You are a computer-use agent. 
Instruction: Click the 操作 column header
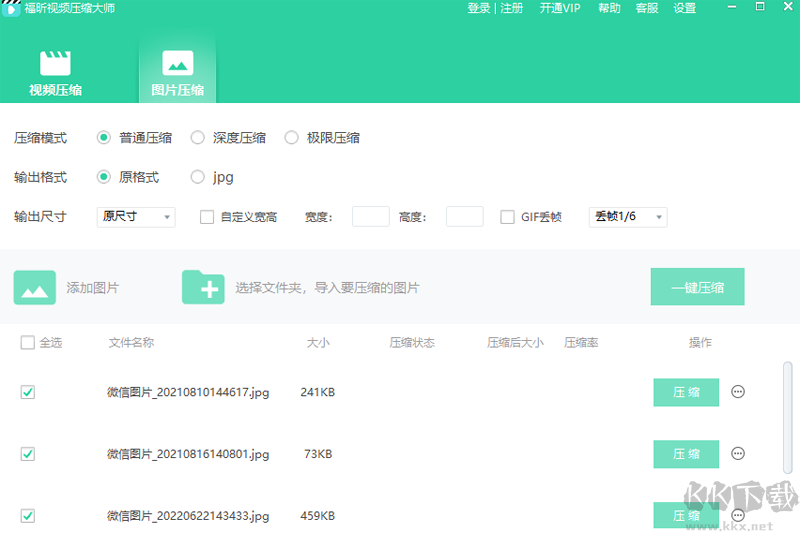tap(700, 342)
